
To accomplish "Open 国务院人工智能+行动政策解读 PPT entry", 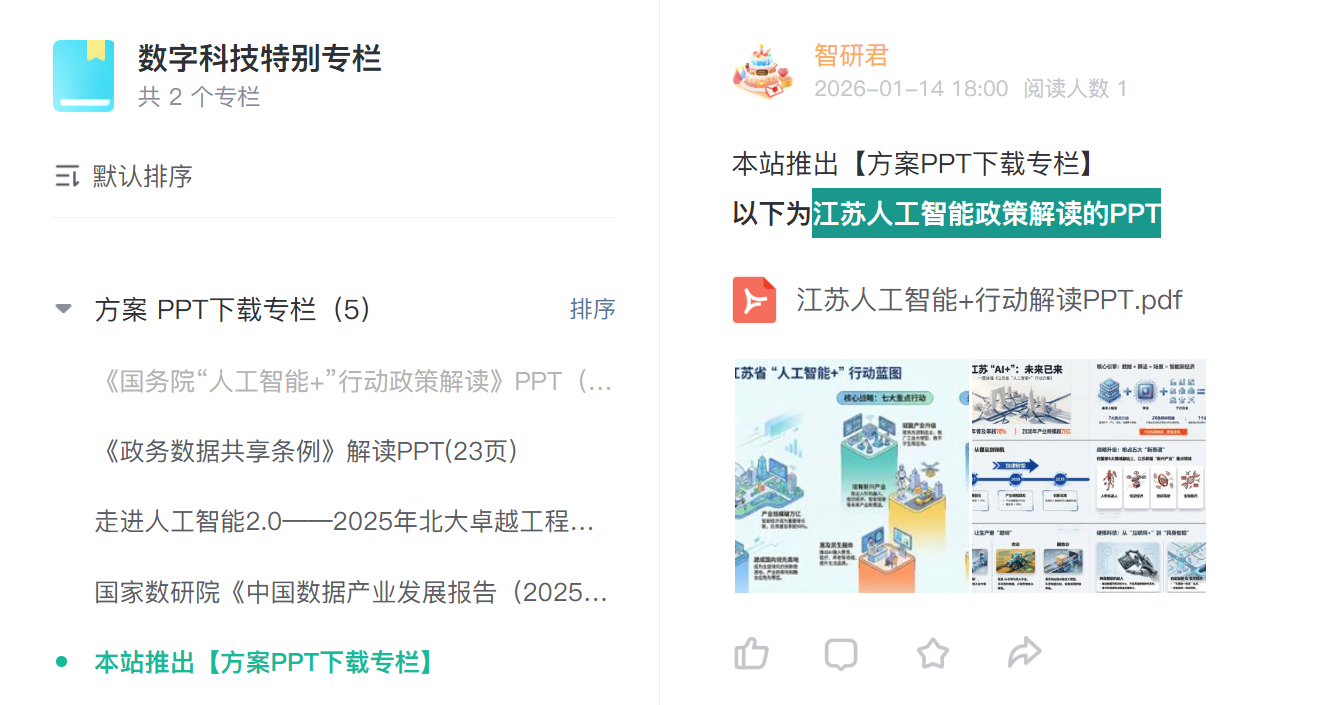I will (x=354, y=381).
